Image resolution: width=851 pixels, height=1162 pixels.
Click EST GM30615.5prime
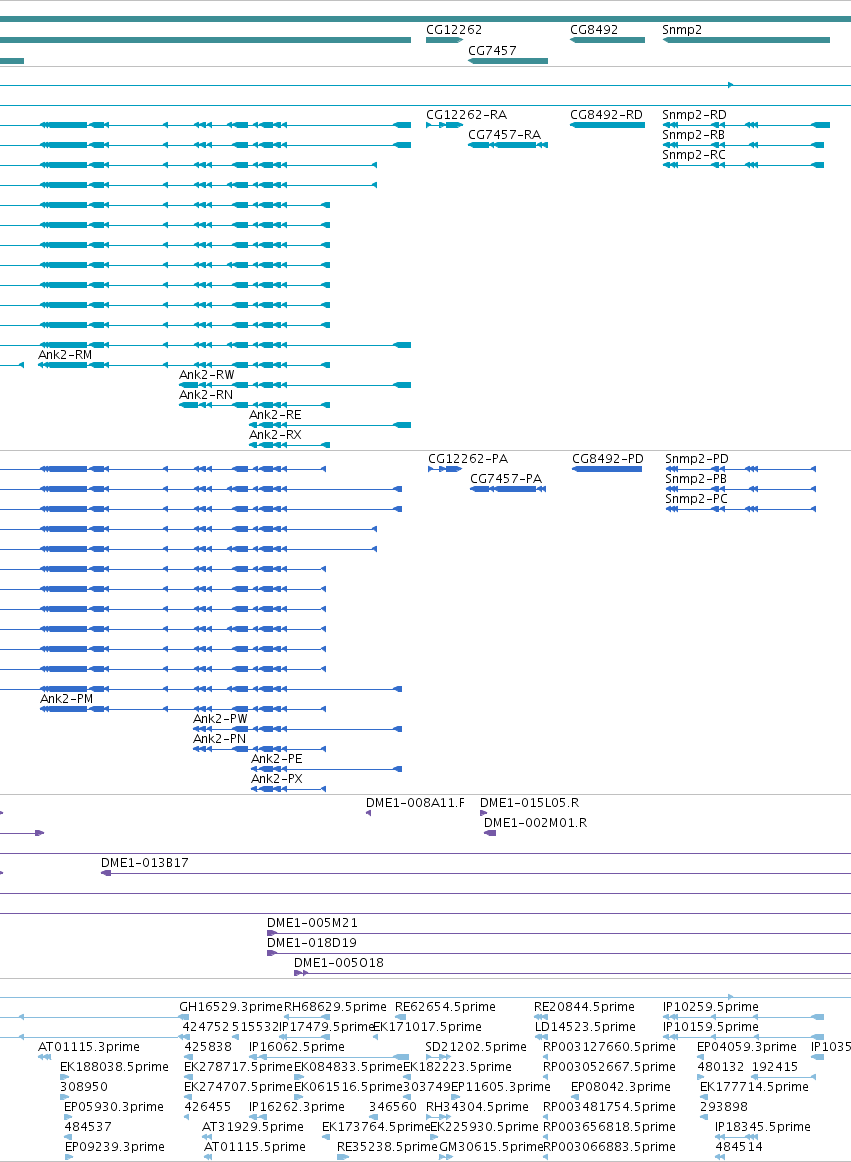(491, 1146)
